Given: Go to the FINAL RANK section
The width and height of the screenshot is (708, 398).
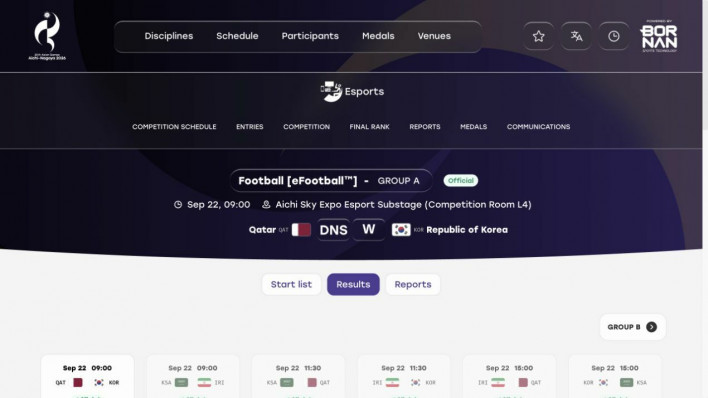Looking at the screenshot, I should 369,127.
